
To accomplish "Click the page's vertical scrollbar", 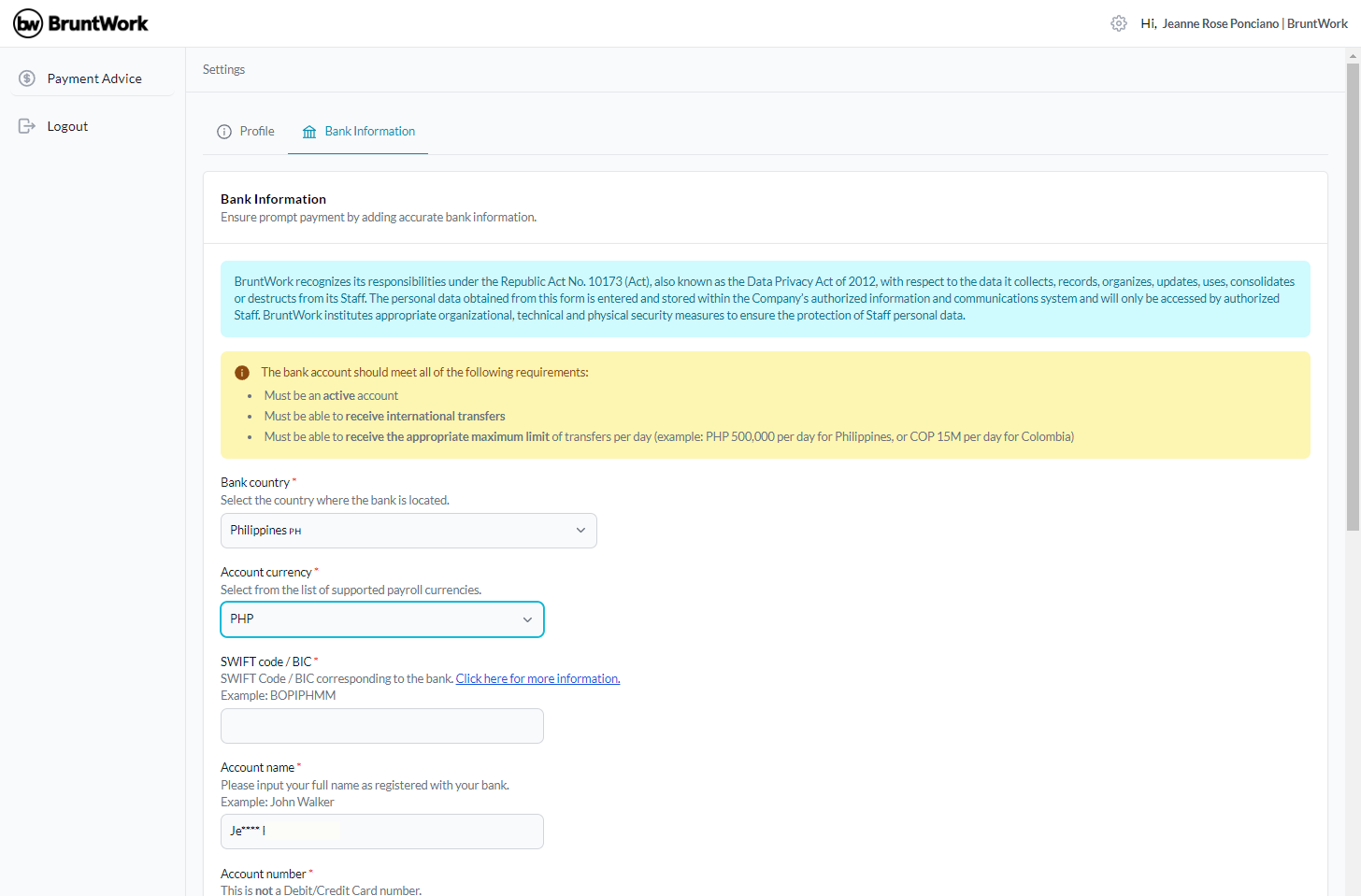I will (x=1353, y=297).
